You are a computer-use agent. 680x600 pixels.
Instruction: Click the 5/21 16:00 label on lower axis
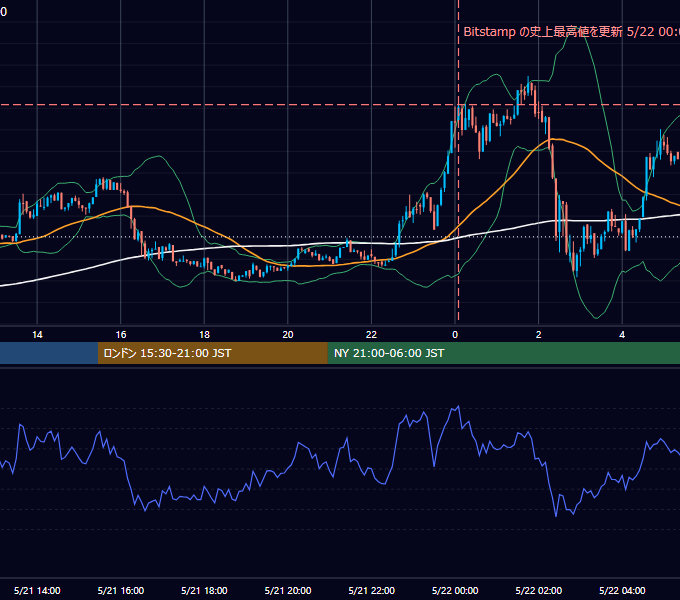coord(121,590)
